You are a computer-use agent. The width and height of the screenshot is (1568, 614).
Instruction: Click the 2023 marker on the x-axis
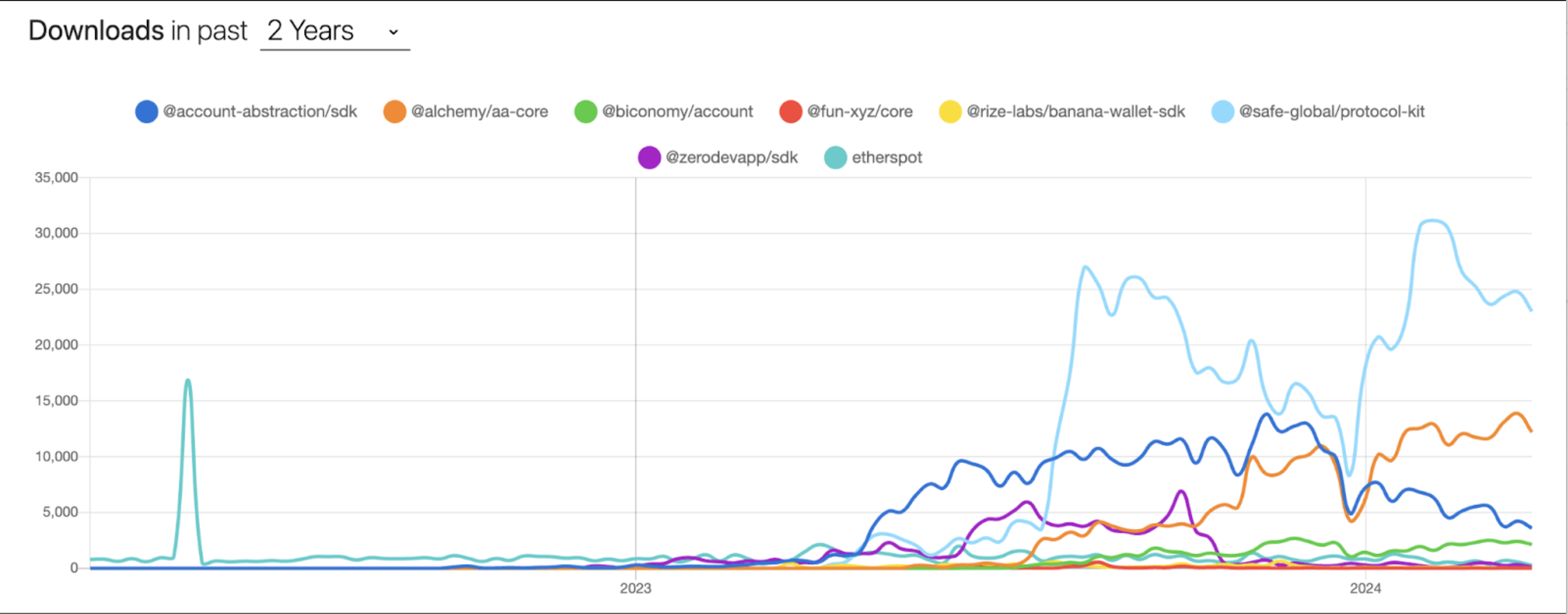(636, 589)
